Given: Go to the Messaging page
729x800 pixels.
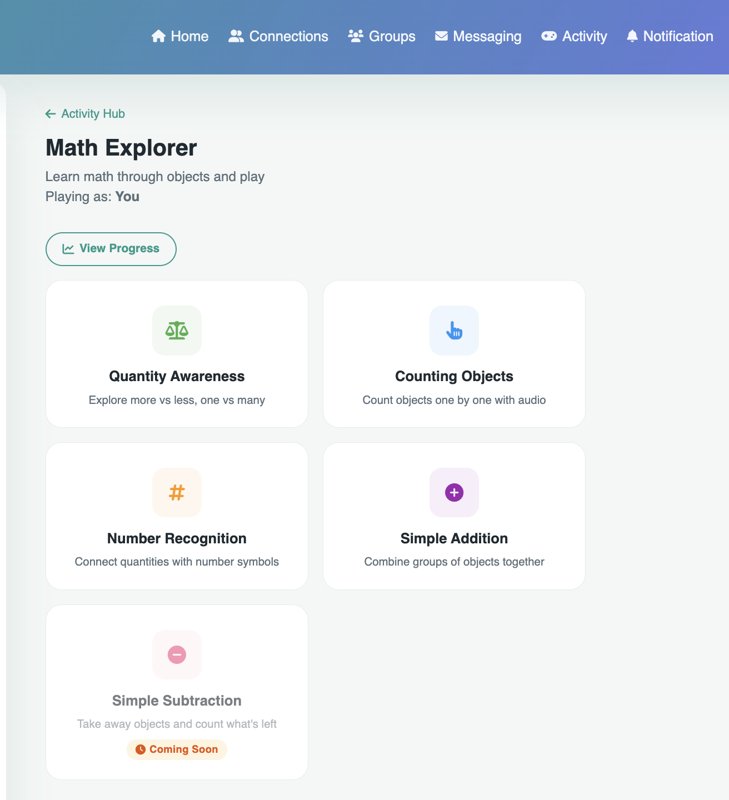Looking at the screenshot, I should (486, 36).
